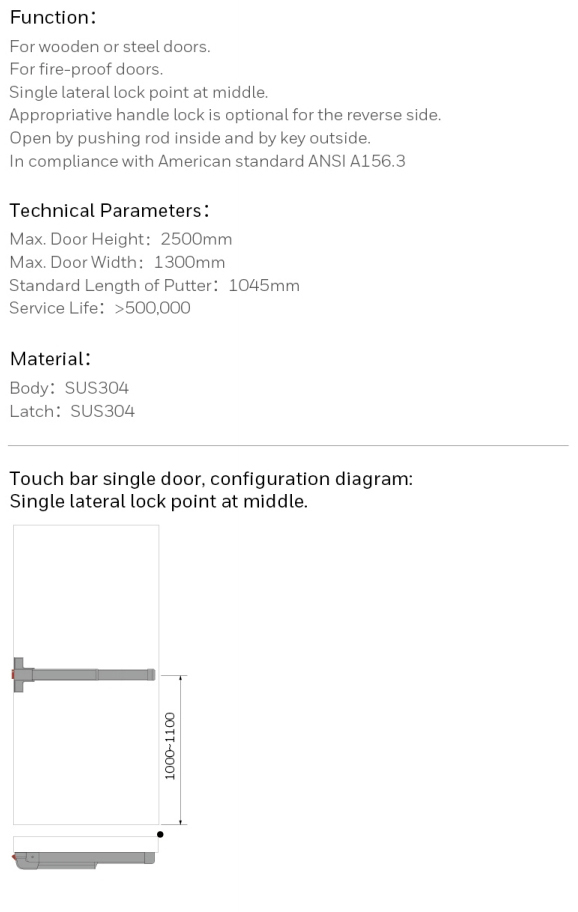Click the black pivot dot below door
Viewport: 578px width, 912px height.
click(x=160, y=834)
